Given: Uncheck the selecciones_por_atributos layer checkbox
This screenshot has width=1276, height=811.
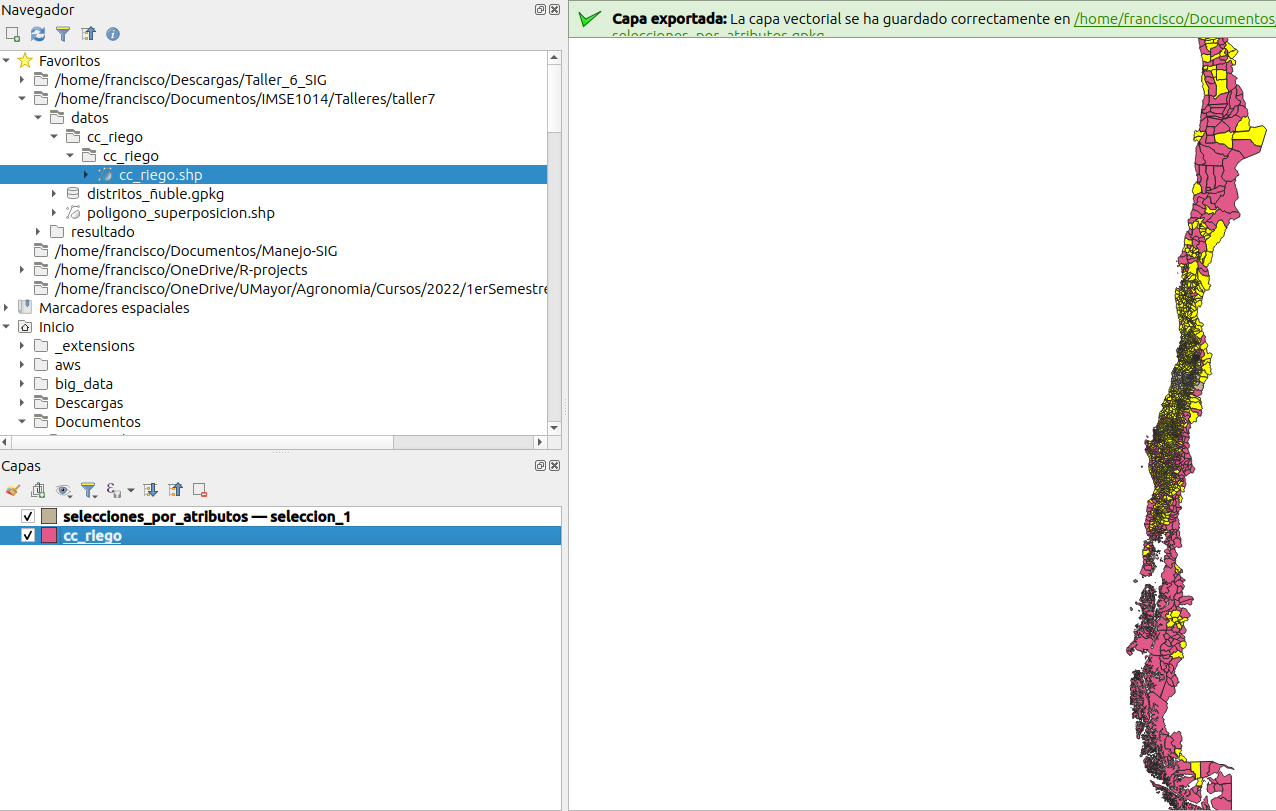Looking at the screenshot, I should pos(28,517).
